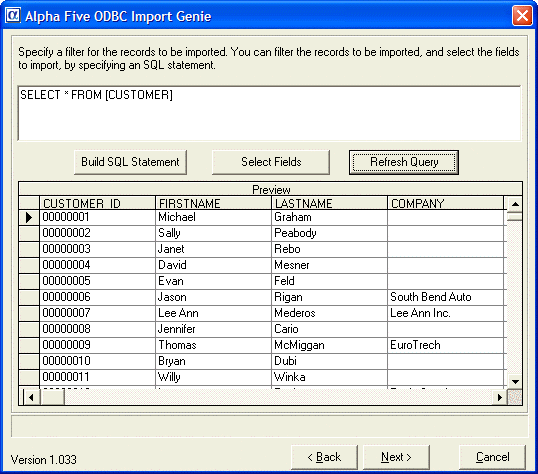
Task: Click the FIRSTNAME column header
Action: [213, 203]
